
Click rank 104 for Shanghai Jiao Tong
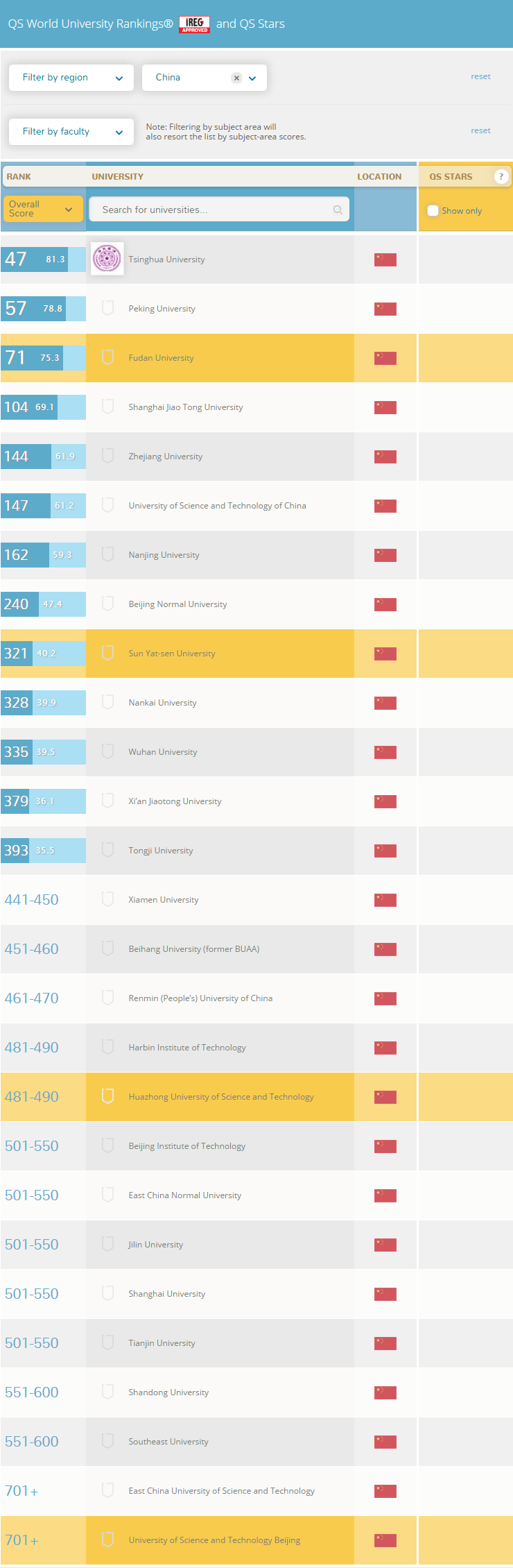(16, 407)
